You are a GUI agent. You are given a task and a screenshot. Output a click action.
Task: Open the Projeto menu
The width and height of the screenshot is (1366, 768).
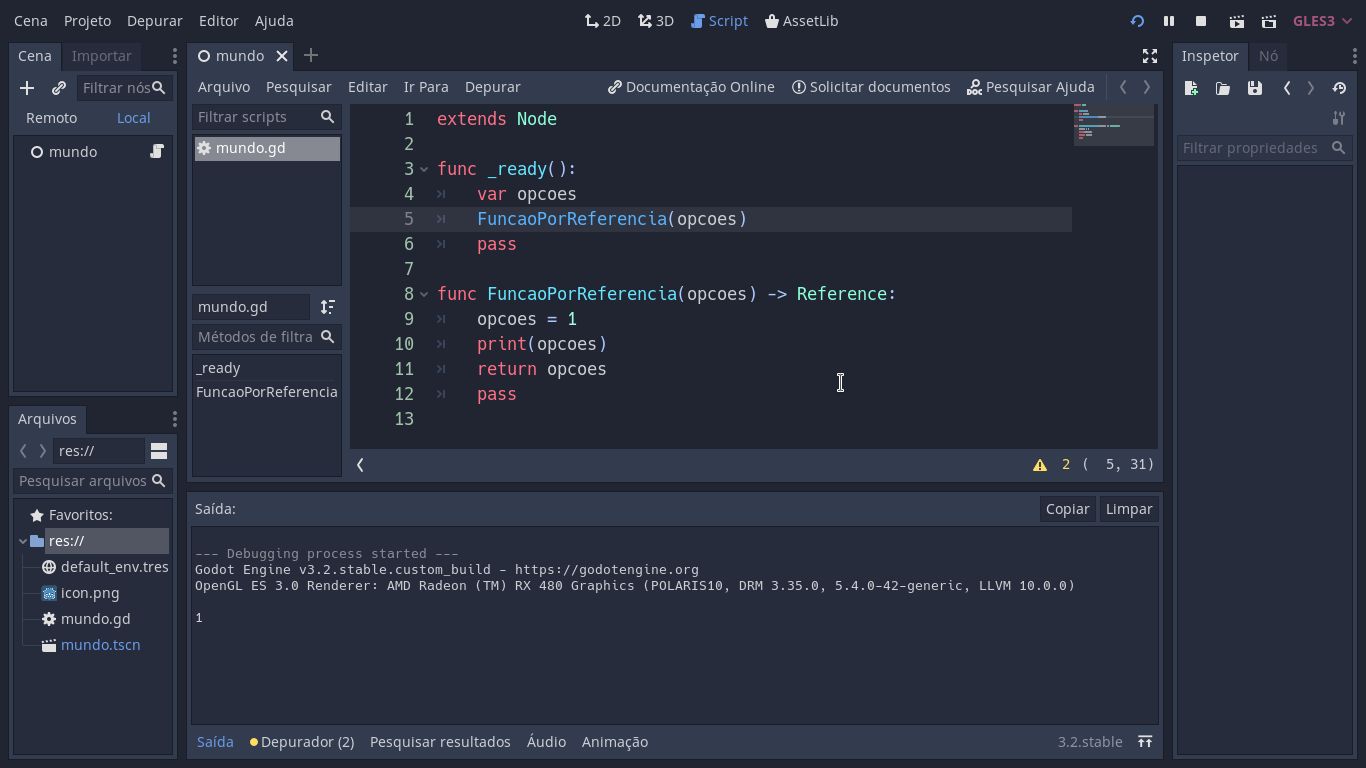[x=87, y=21]
